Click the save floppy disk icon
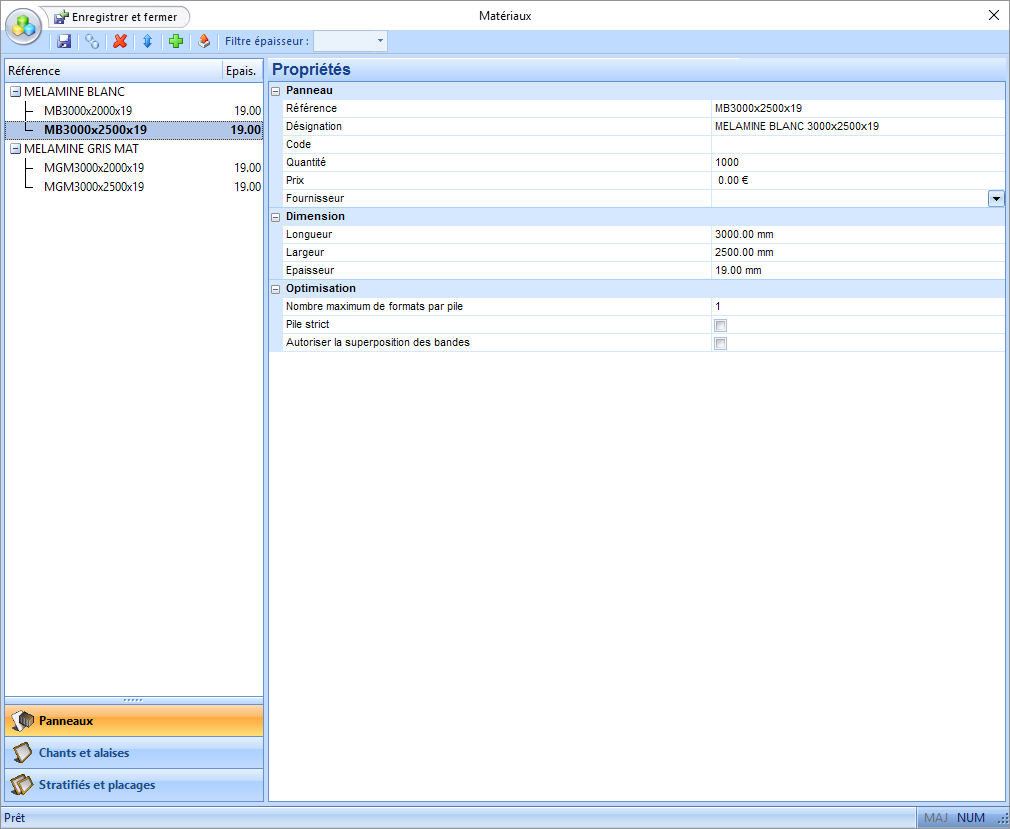Viewport: 1010px width, 829px height. (x=64, y=41)
